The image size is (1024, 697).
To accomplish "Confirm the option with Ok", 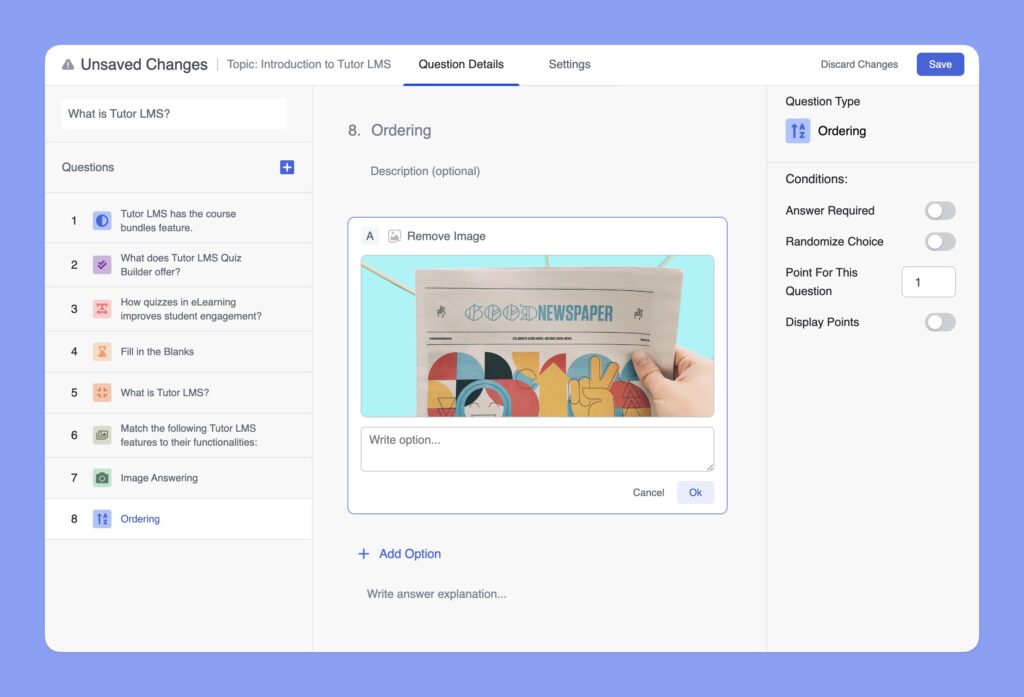I will coord(695,492).
